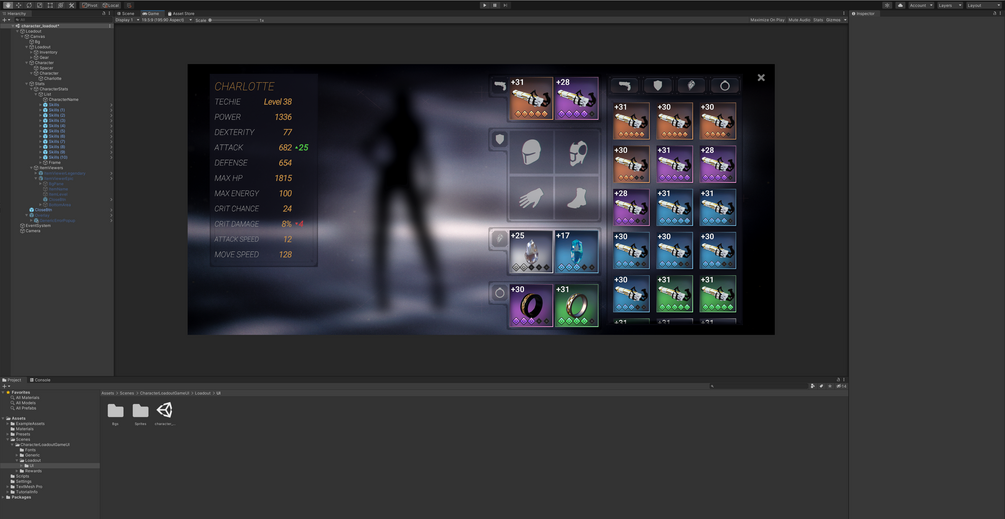1005x519 pixels.
Task: Open the Display 1 dropdown
Action: tap(127, 20)
